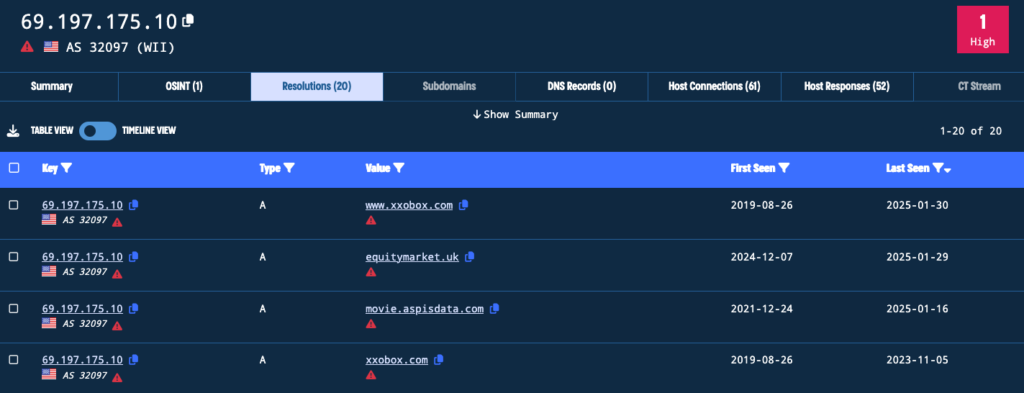Copy movie.aspisdata.com to clipboard
Image resolution: width=1024 pixels, height=393 pixels.
click(x=494, y=308)
